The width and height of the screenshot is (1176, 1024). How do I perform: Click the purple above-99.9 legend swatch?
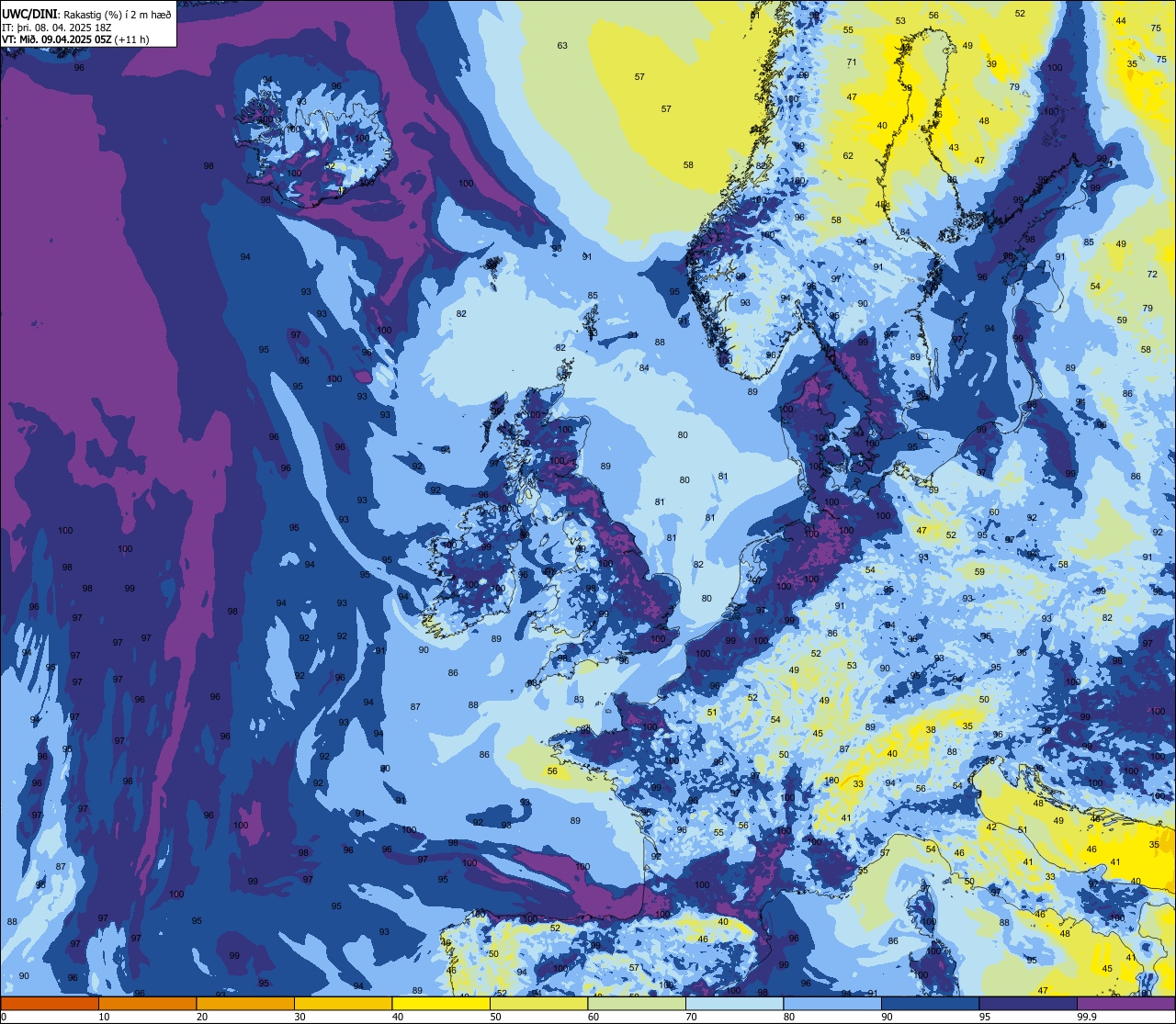(x=1125, y=1004)
